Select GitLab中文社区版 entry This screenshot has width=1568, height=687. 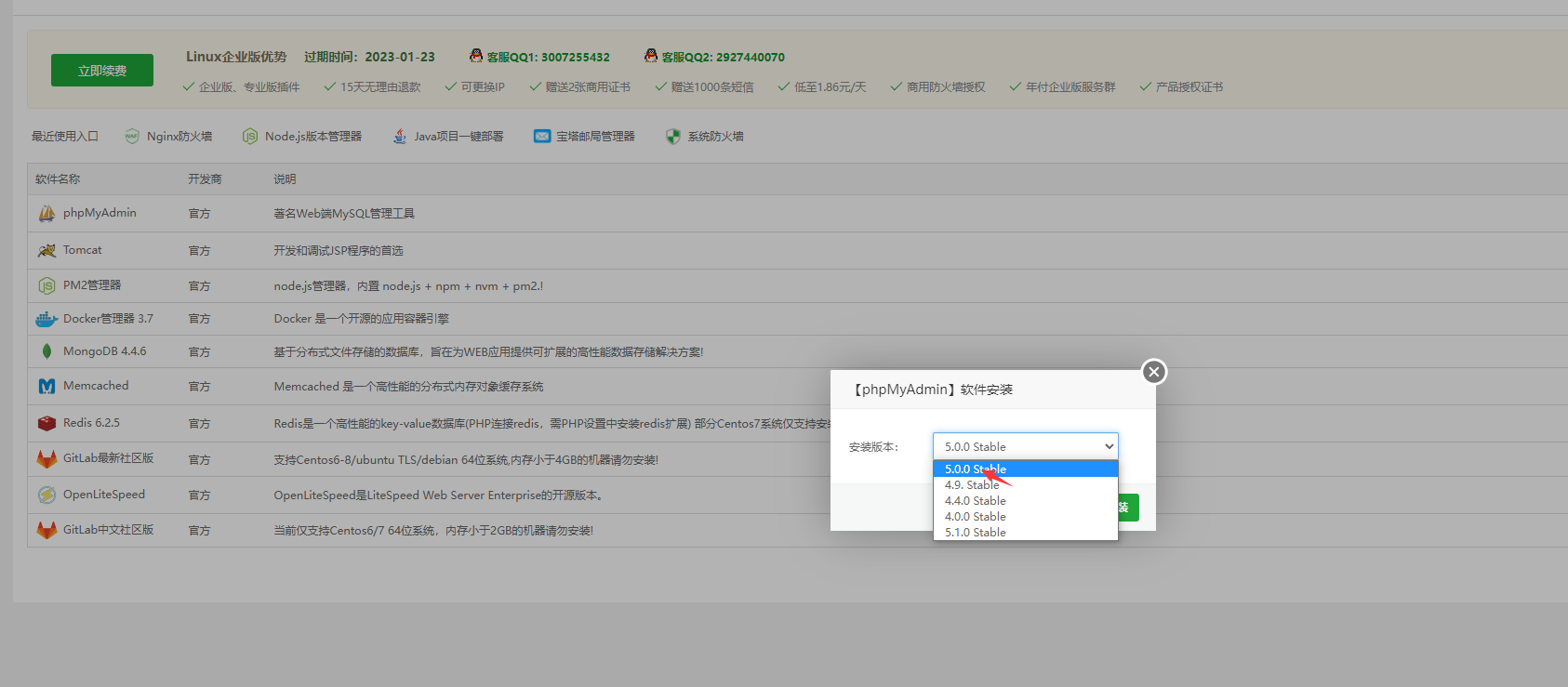[x=108, y=530]
